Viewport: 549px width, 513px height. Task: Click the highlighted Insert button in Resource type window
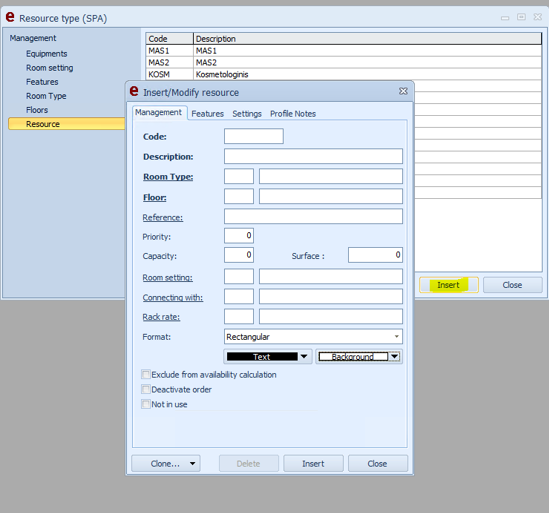point(449,285)
